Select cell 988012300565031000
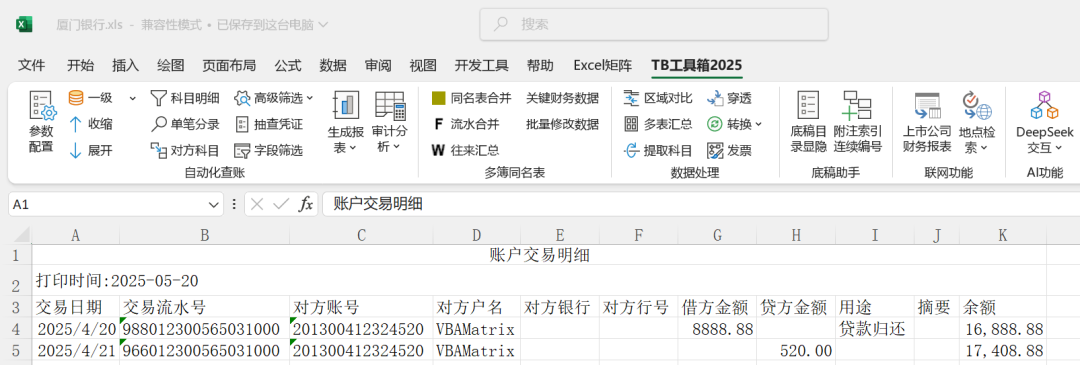The image size is (1080, 365). click(205, 328)
